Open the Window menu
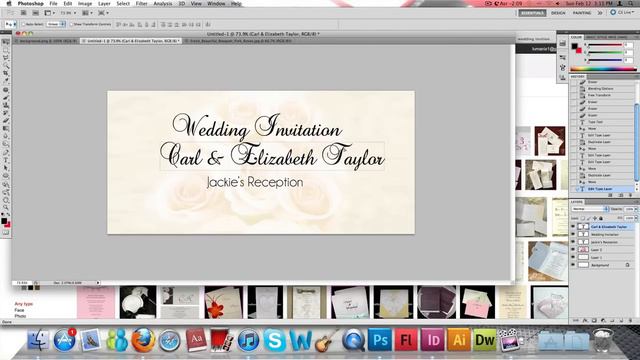The image size is (640, 360). [x=216, y=3]
